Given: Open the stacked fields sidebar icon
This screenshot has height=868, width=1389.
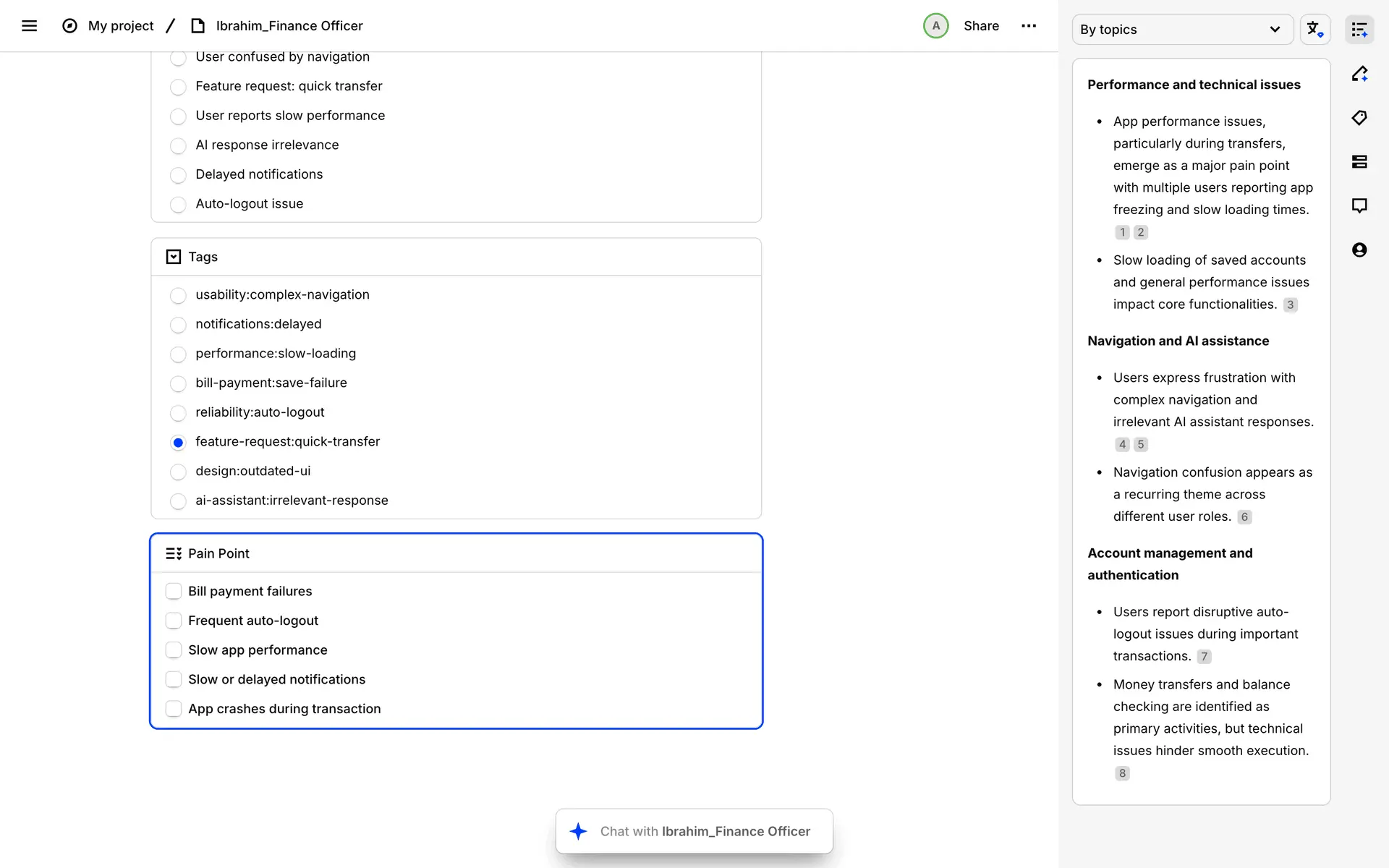Looking at the screenshot, I should tap(1359, 162).
